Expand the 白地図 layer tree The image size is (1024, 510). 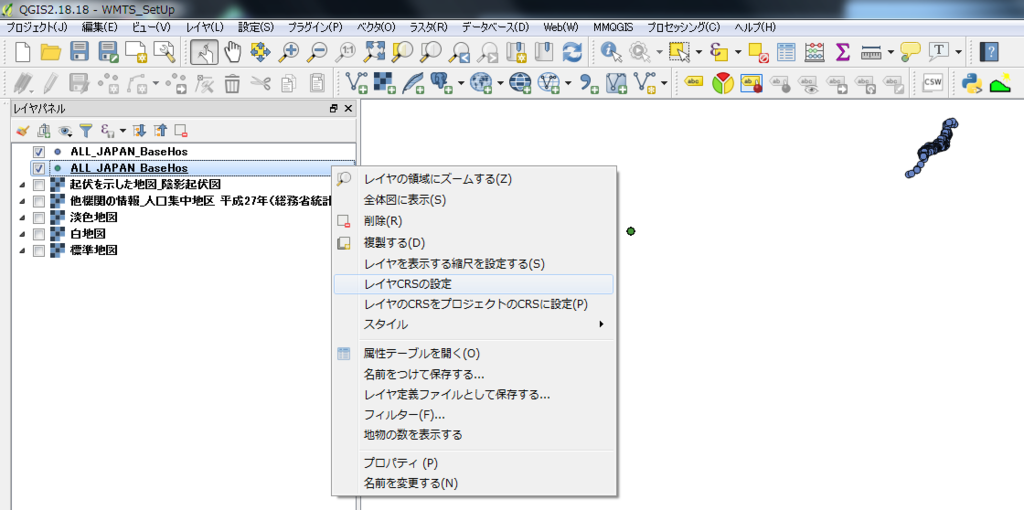(23, 234)
